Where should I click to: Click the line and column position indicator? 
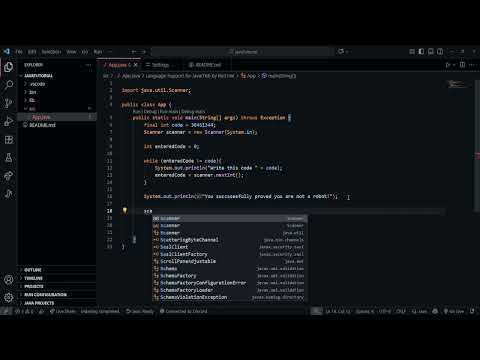point(338,311)
